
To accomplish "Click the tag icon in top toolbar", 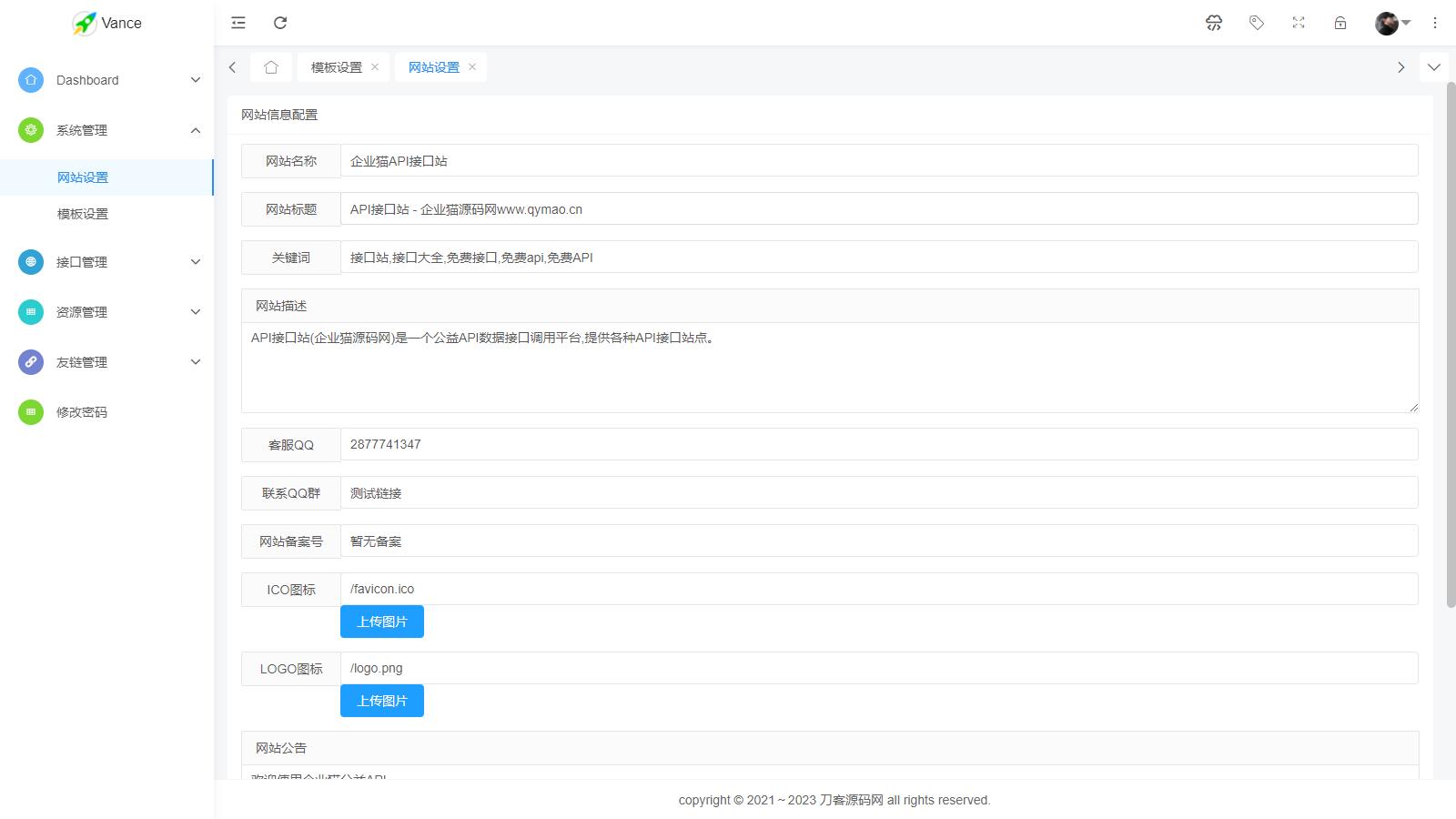I will [x=1257, y=23].
